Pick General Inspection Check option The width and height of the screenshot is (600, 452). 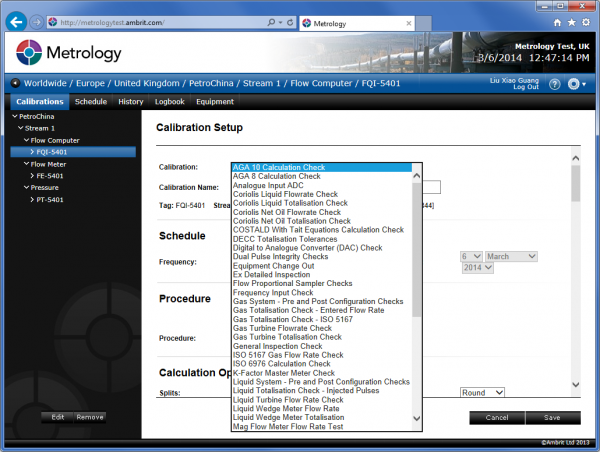point(322,346)
